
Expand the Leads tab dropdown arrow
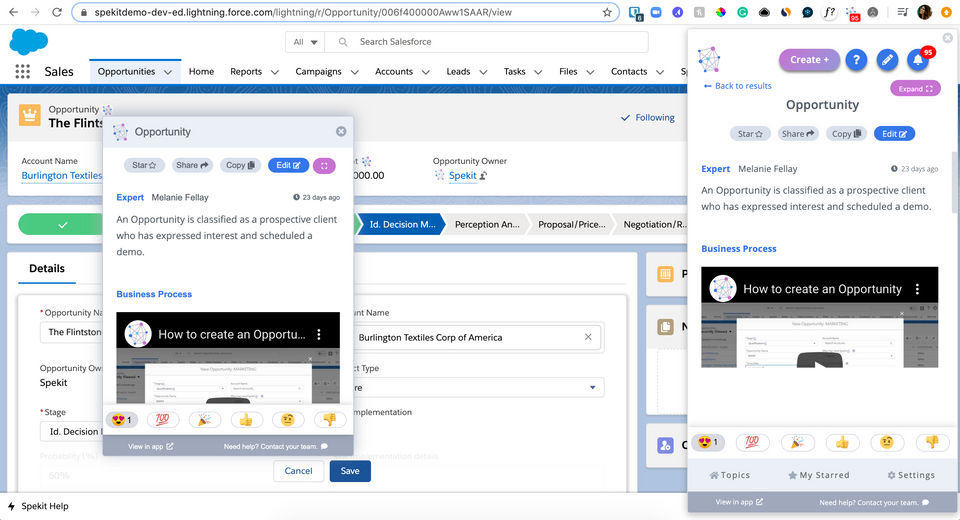pos(483,72)
